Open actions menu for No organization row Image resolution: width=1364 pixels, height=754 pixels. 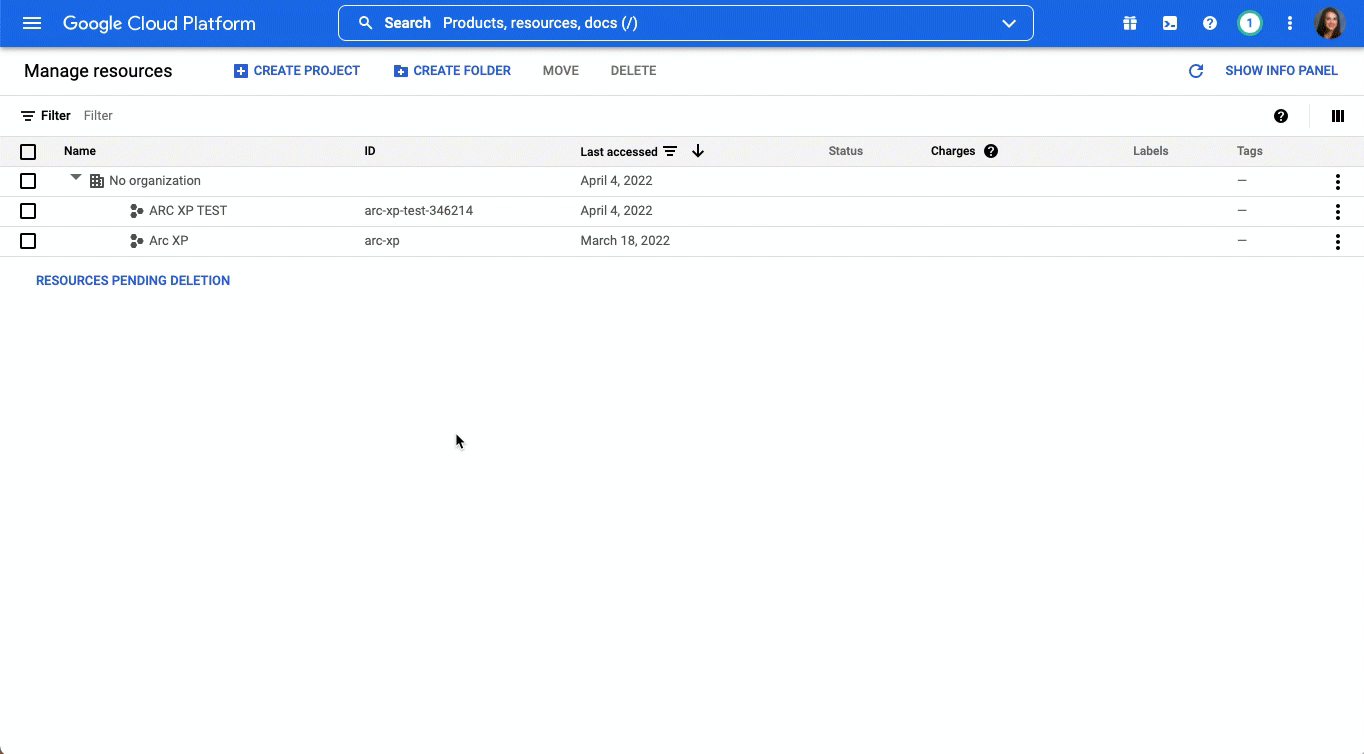1338,182
